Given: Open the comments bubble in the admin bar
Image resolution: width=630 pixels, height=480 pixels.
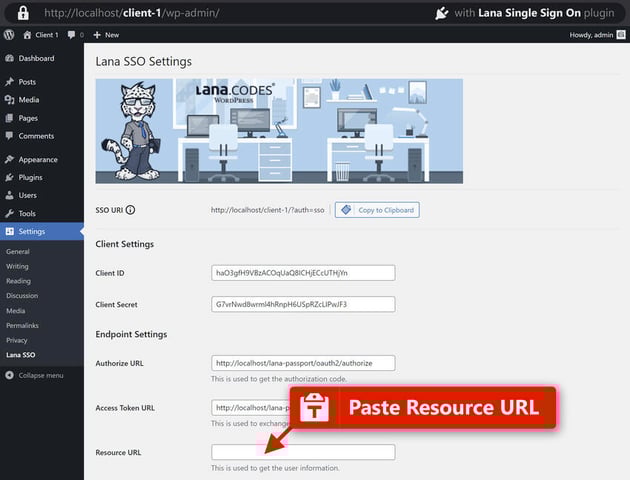Looking at the screenshot, I should (72, 35).
